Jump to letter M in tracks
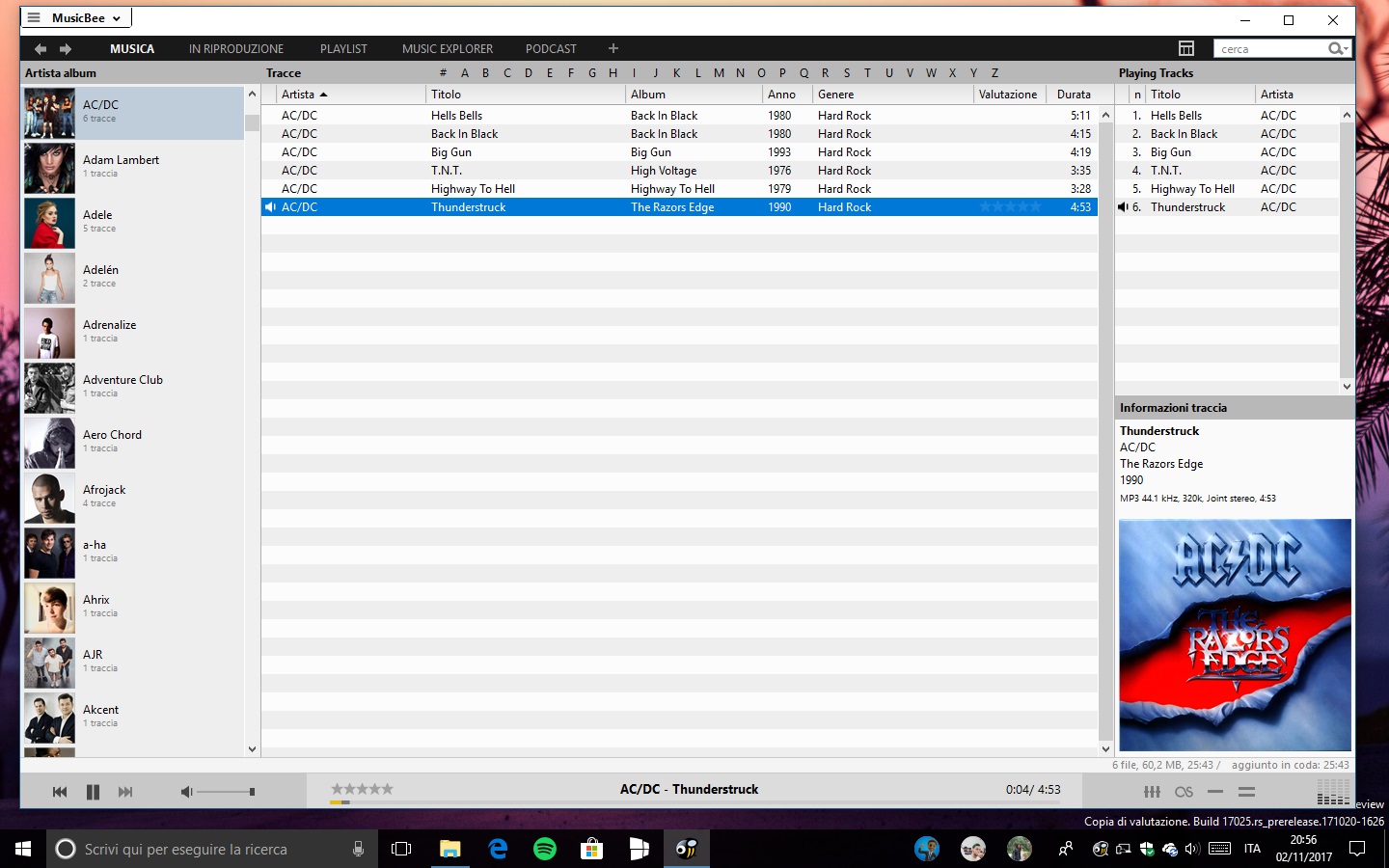 [x=719, y=73]
